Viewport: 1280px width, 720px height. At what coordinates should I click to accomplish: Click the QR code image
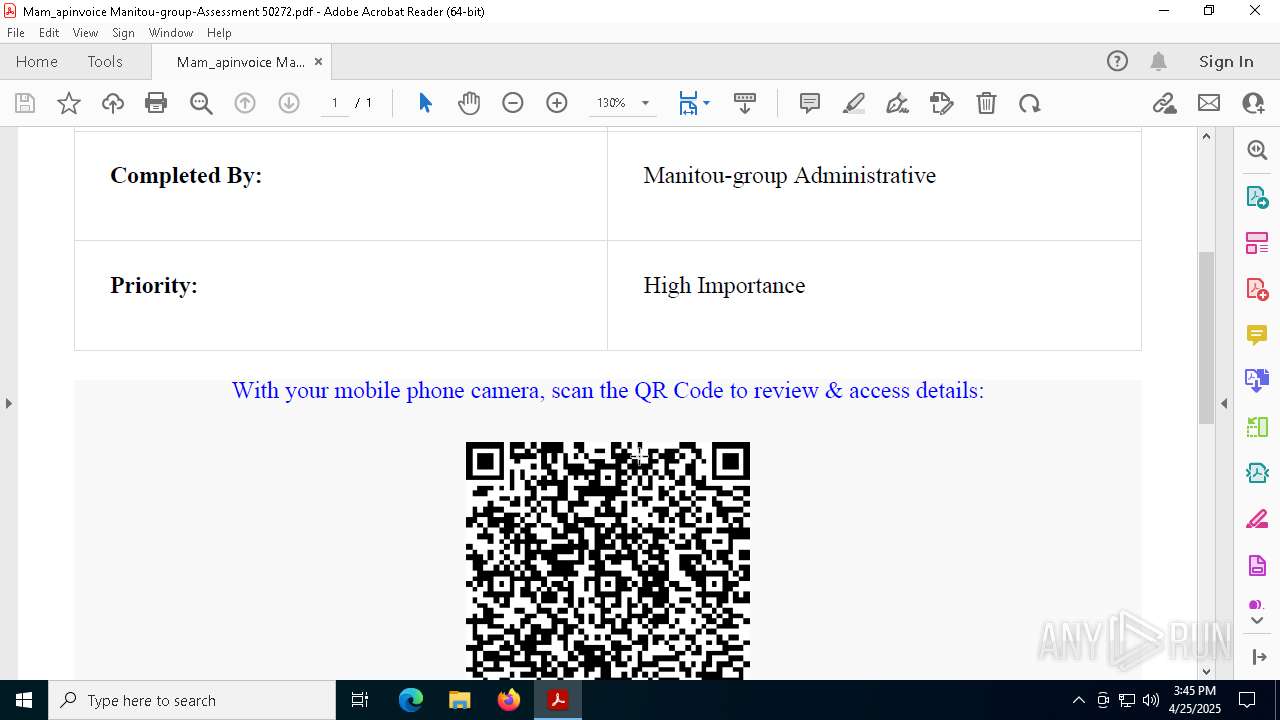(608, 561)
